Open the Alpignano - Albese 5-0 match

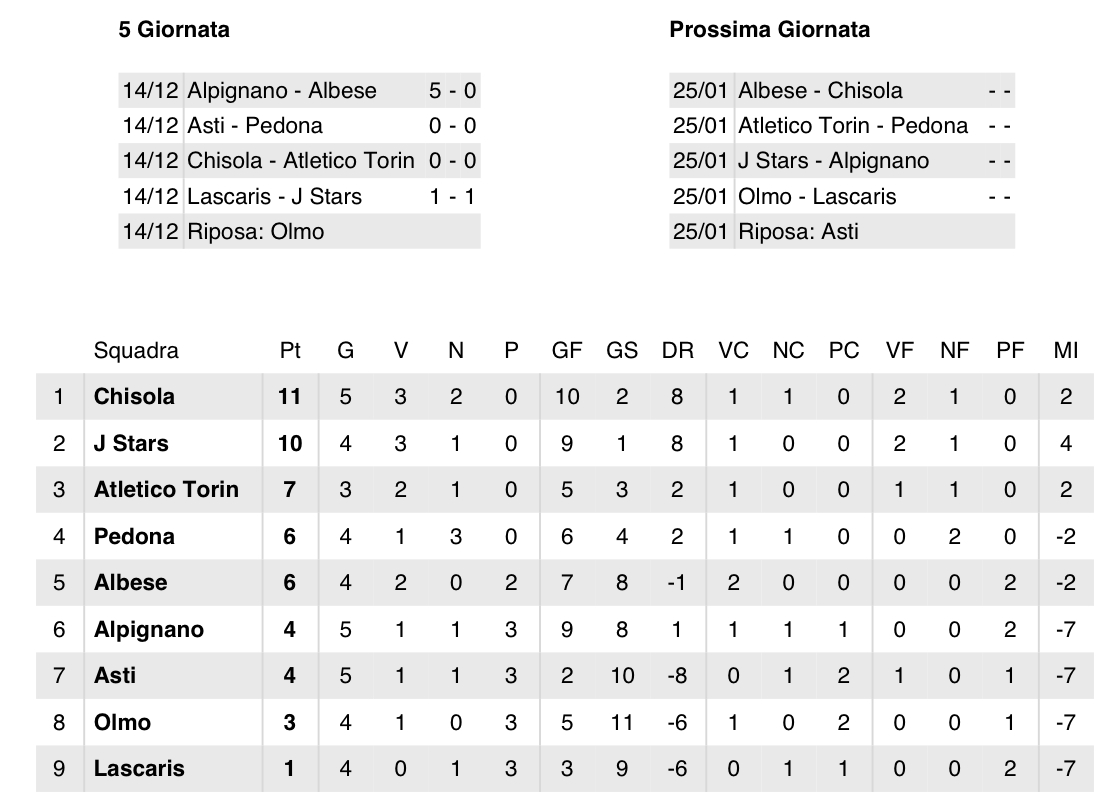(x=300, y=91)
